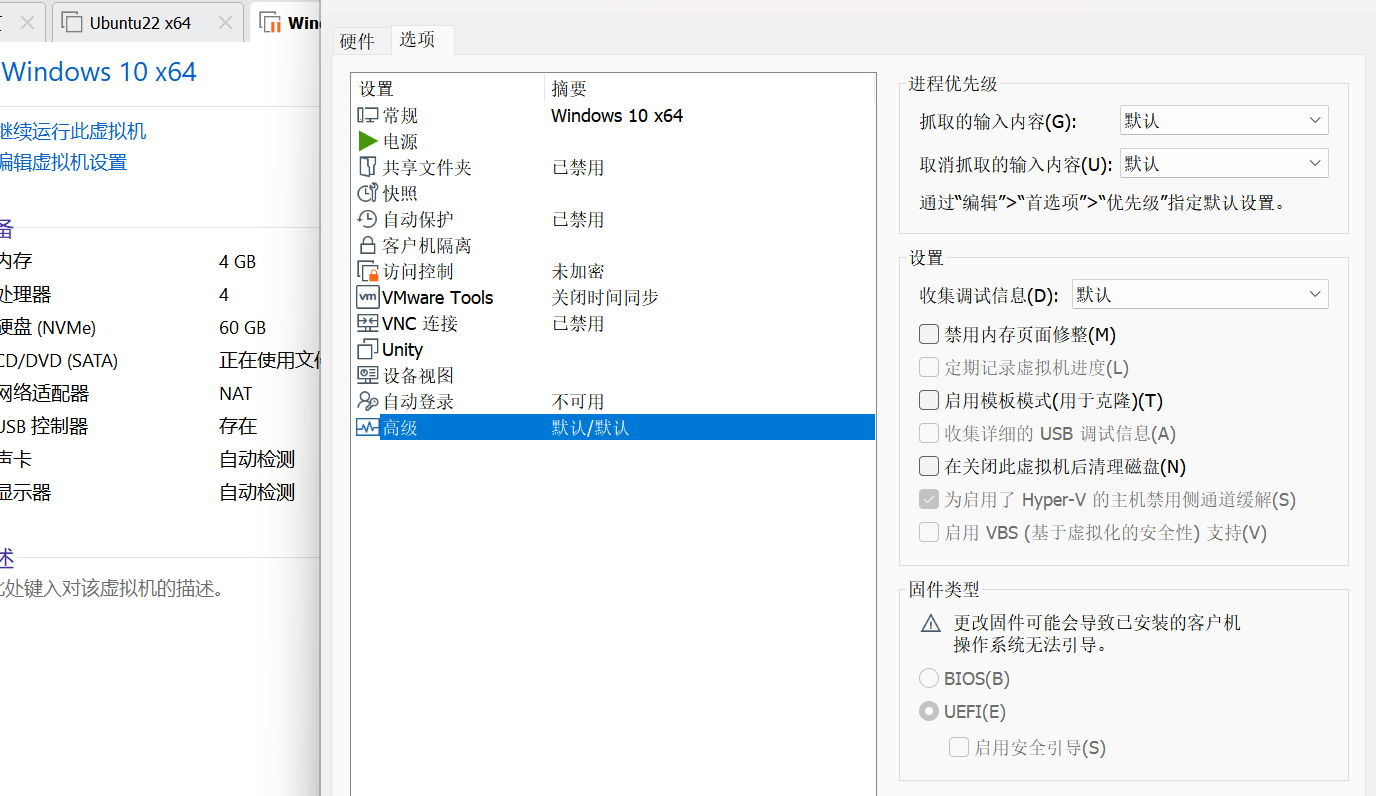
Task: Select the BIOS(B) radio button
Action: point(929,679)
